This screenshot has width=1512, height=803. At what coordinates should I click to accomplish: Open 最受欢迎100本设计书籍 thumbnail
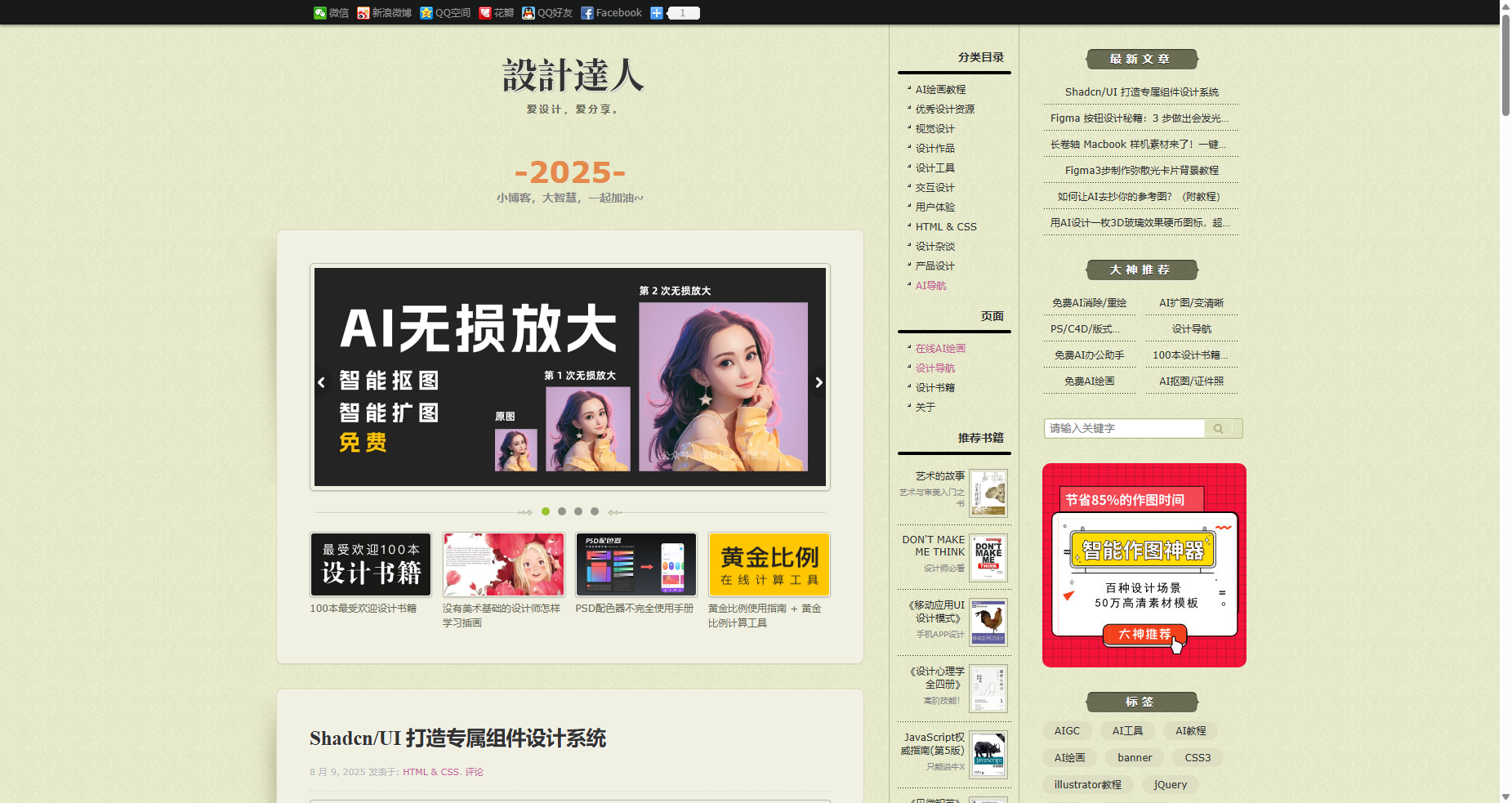(x=371, y=564)
